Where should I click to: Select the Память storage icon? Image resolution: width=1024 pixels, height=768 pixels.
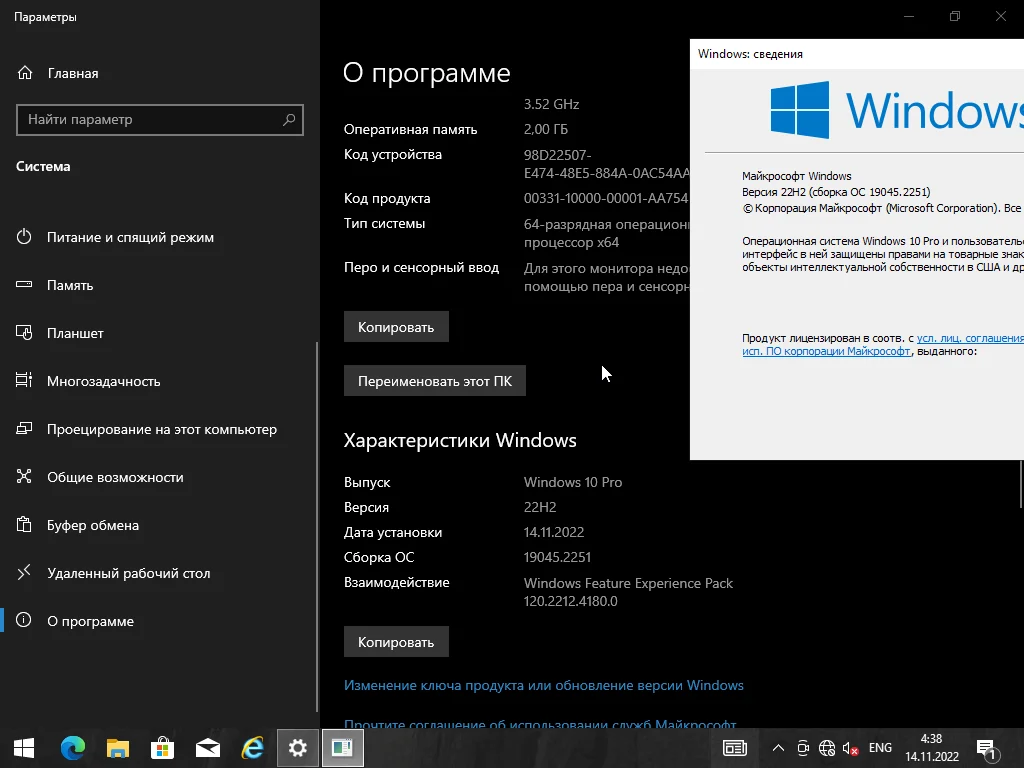tap(24, 285)
